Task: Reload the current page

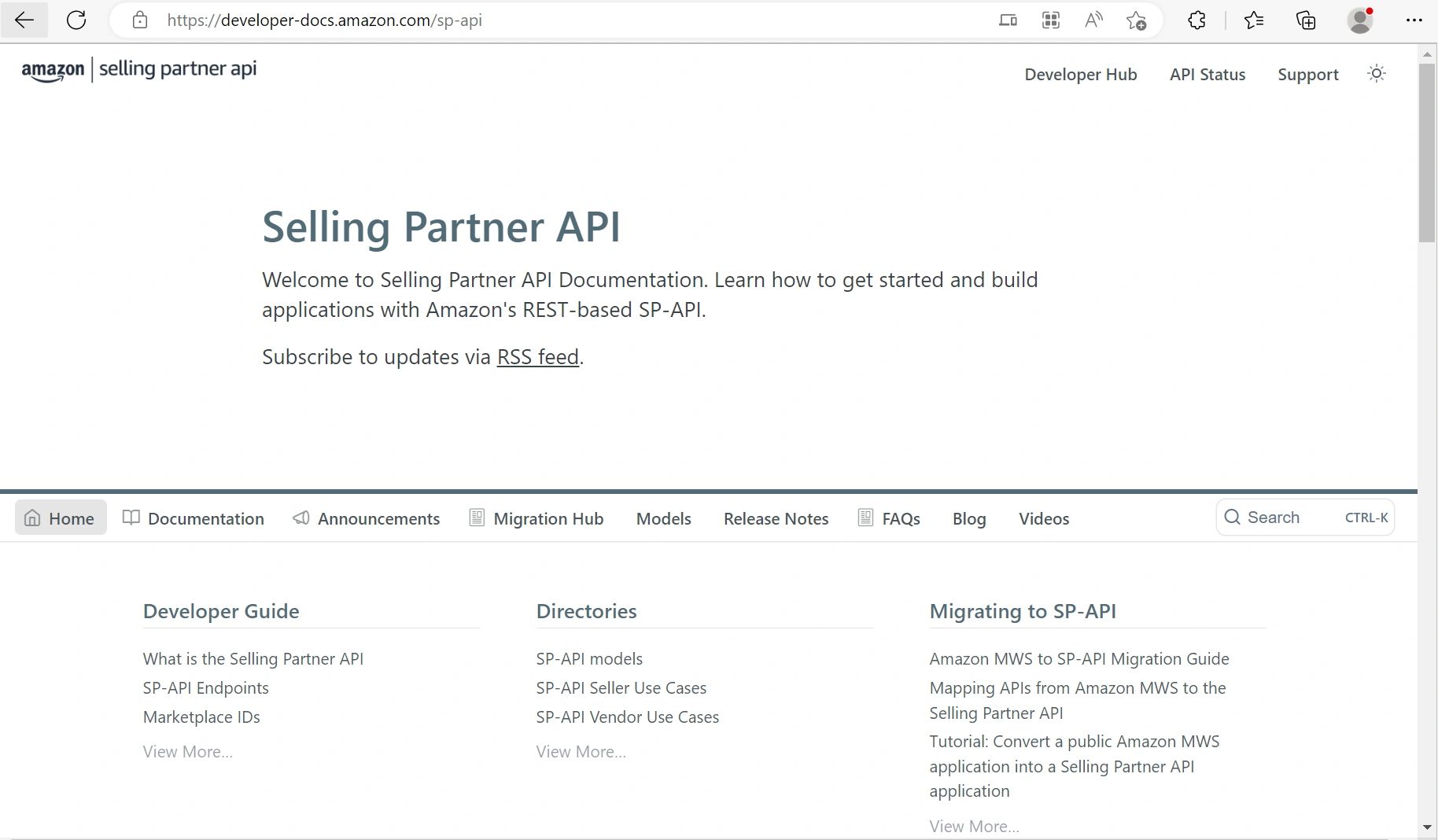Action: 76,20
